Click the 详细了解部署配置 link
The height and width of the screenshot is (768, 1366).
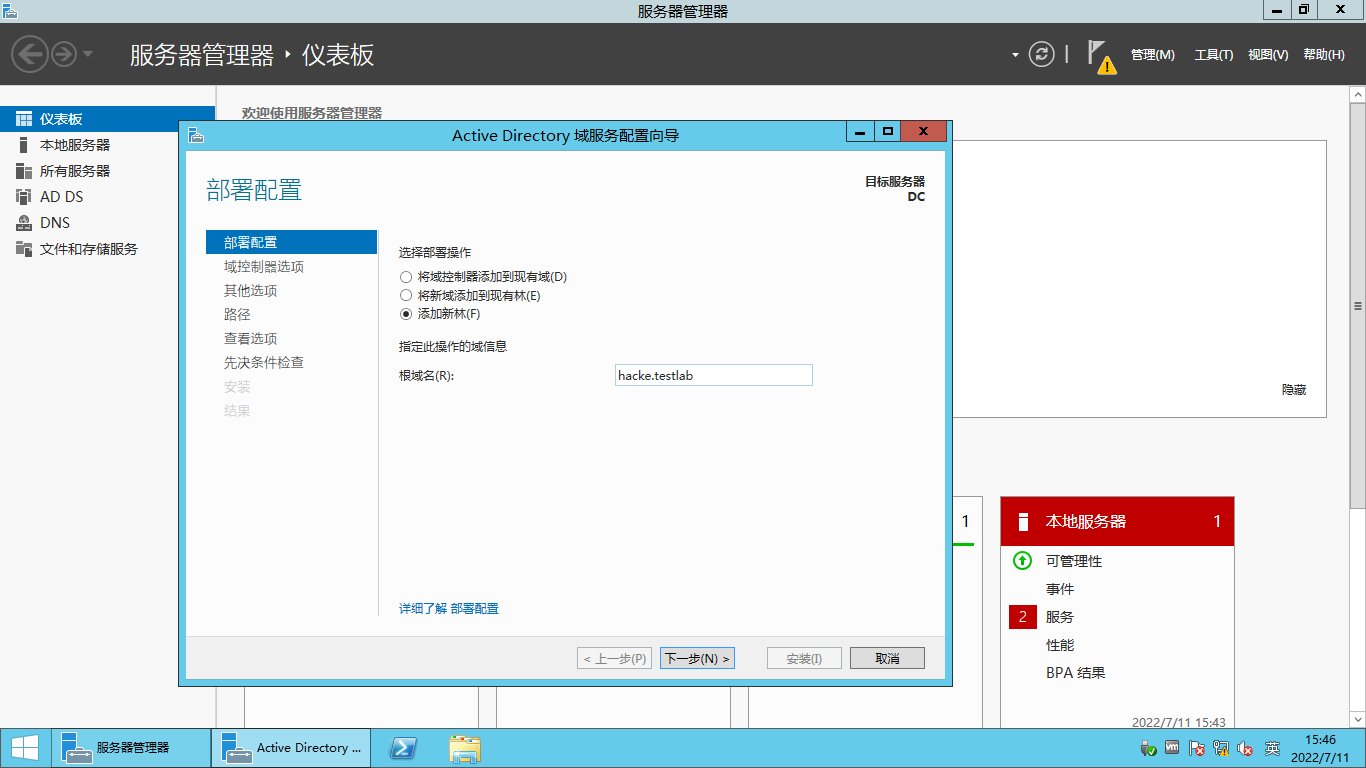click(450, 608)
